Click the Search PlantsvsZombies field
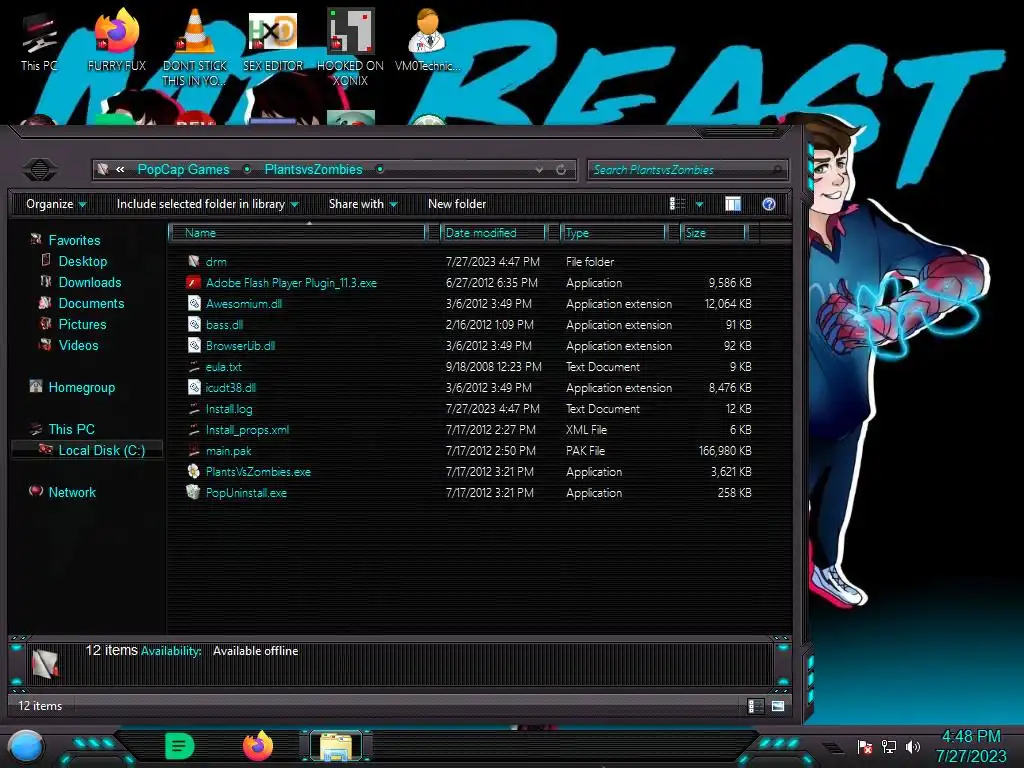1024x768 pixels. (687, 170)
